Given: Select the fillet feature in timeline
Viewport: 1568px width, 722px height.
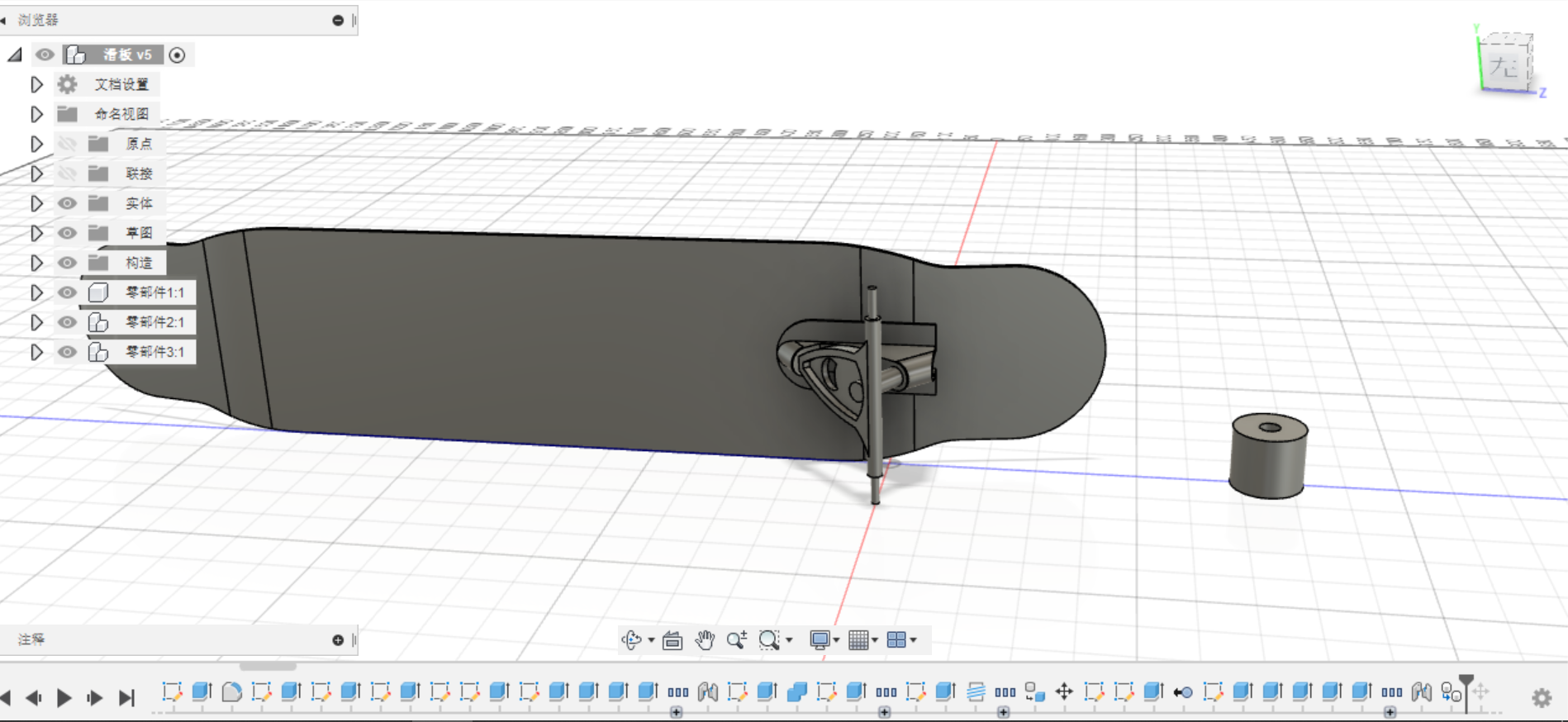Looking at the screenshot, I should [232, 692].
